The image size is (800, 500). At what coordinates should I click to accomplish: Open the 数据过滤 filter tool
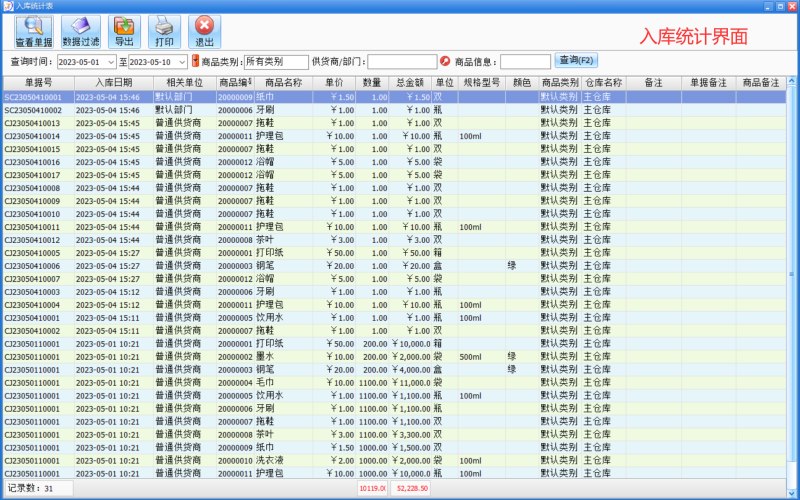pos(81,32)
